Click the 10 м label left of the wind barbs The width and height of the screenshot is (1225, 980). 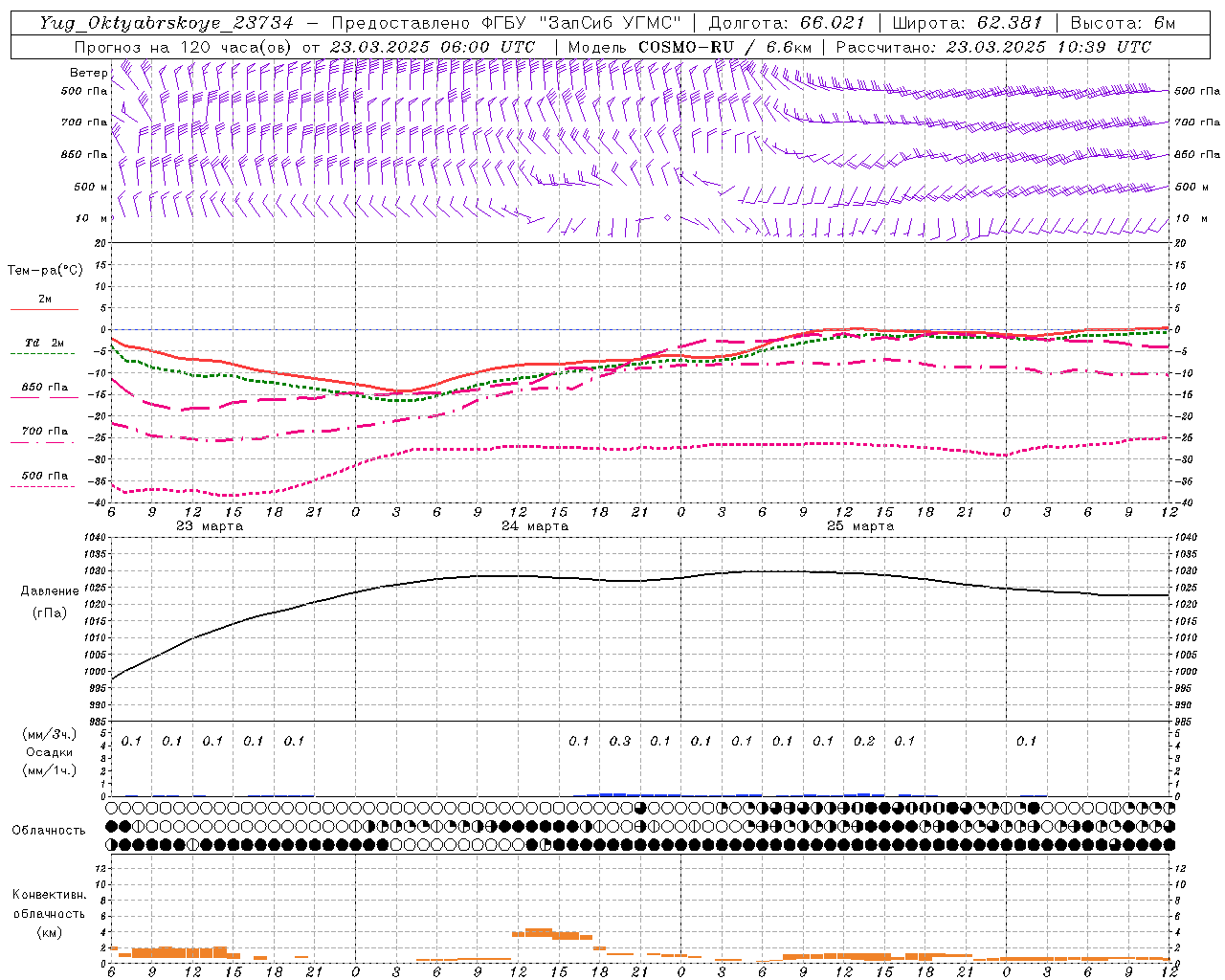91,218
